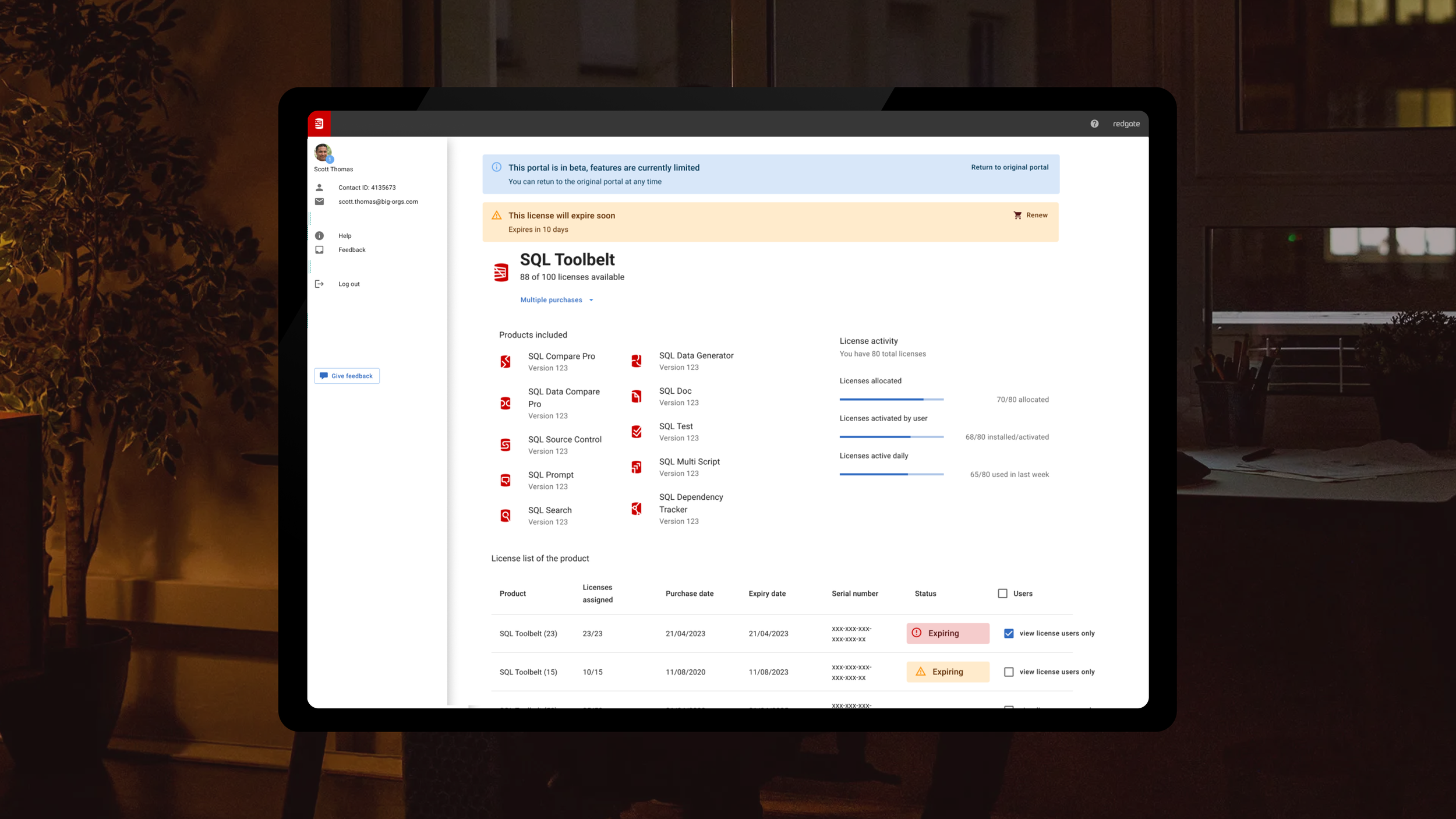Click the SQL Test icon
This screenshot has height=819, width=1456.
click(x=637, y=432)
